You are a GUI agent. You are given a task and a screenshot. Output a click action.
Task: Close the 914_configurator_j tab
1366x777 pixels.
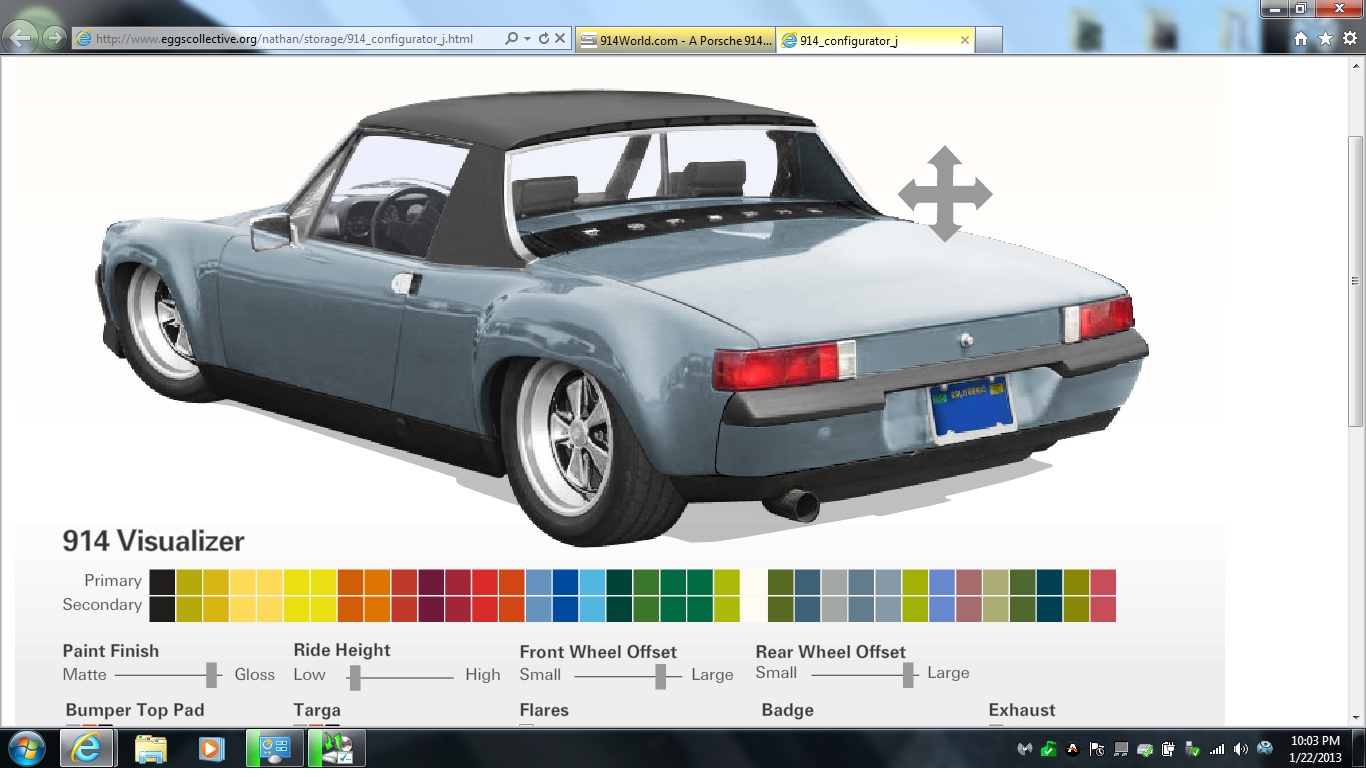pos(964,40)
